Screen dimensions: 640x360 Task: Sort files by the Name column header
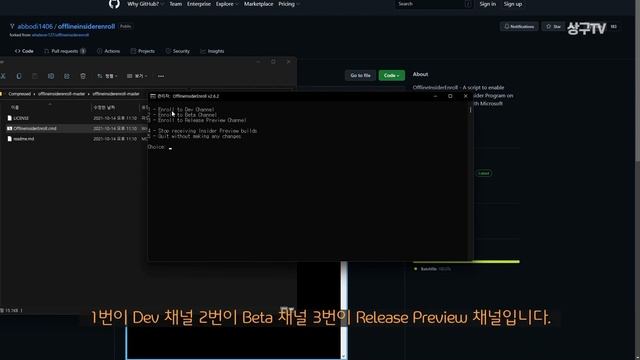point(15,107)
